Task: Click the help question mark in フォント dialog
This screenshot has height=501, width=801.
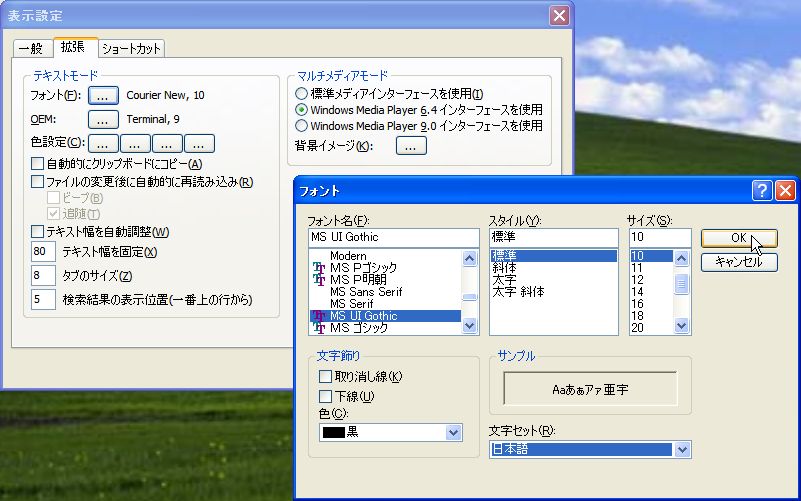Action: point(762,190)
